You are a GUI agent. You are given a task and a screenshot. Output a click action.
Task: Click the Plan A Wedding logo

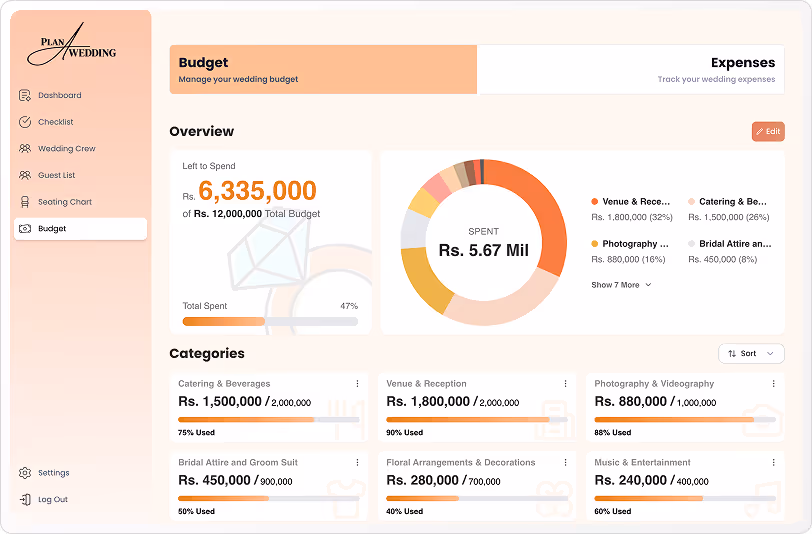coord(71,48)
